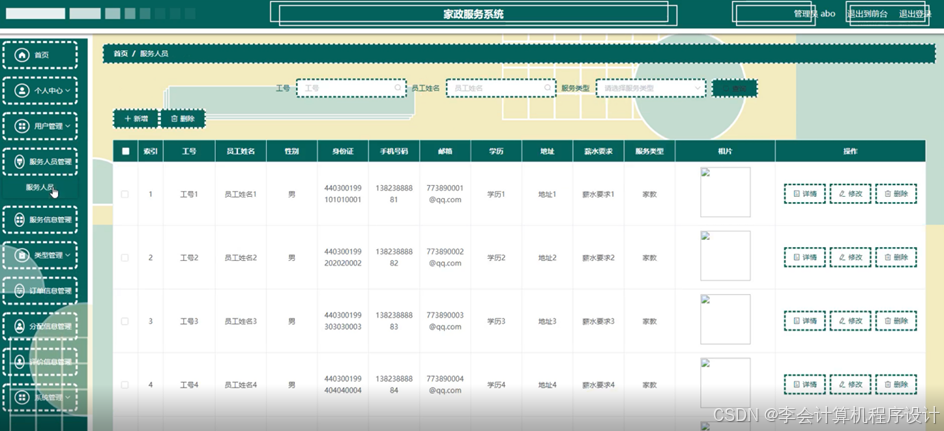Tick the checkbox for row 工号4
This screenshot has width=944, height=431.
tap(125, 385)
